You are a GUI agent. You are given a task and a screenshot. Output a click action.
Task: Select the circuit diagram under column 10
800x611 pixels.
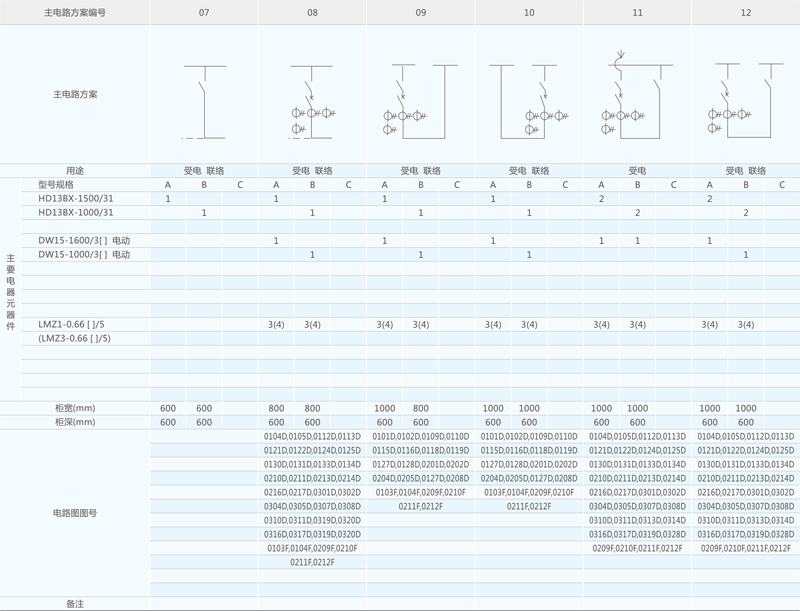[528, 101]
